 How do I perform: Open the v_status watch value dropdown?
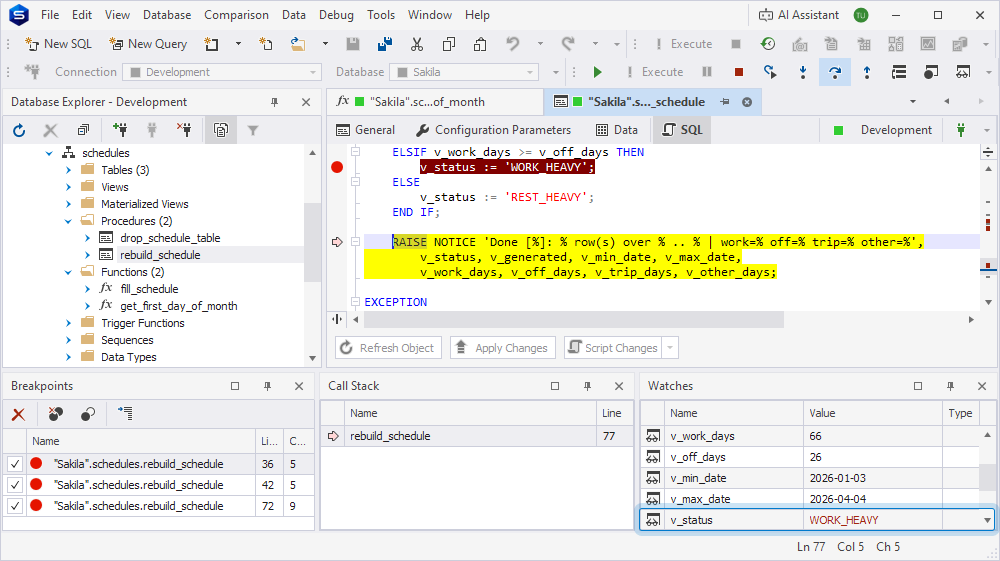[x=987, y=520]
